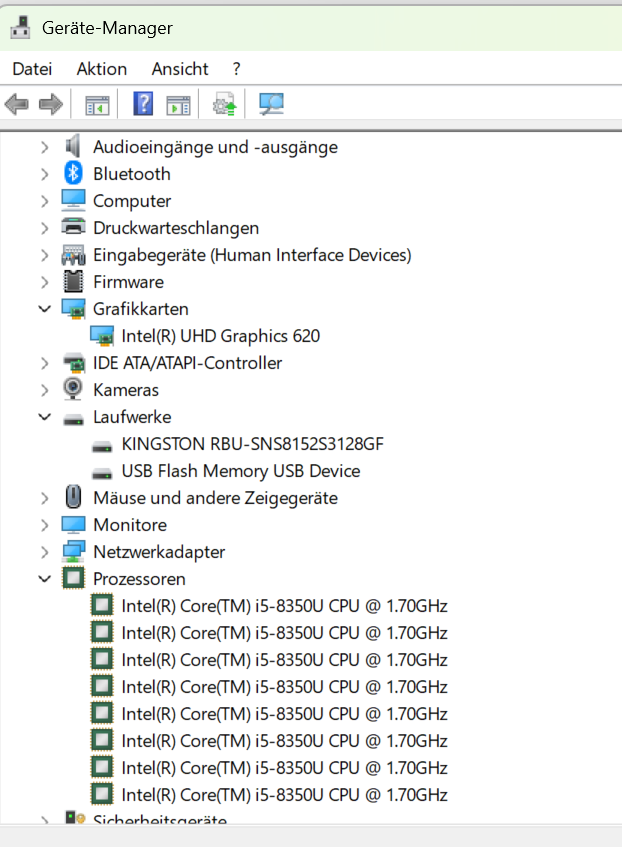Expand IDE ATA/ATAPI-Controller node

tap(44, 363)
